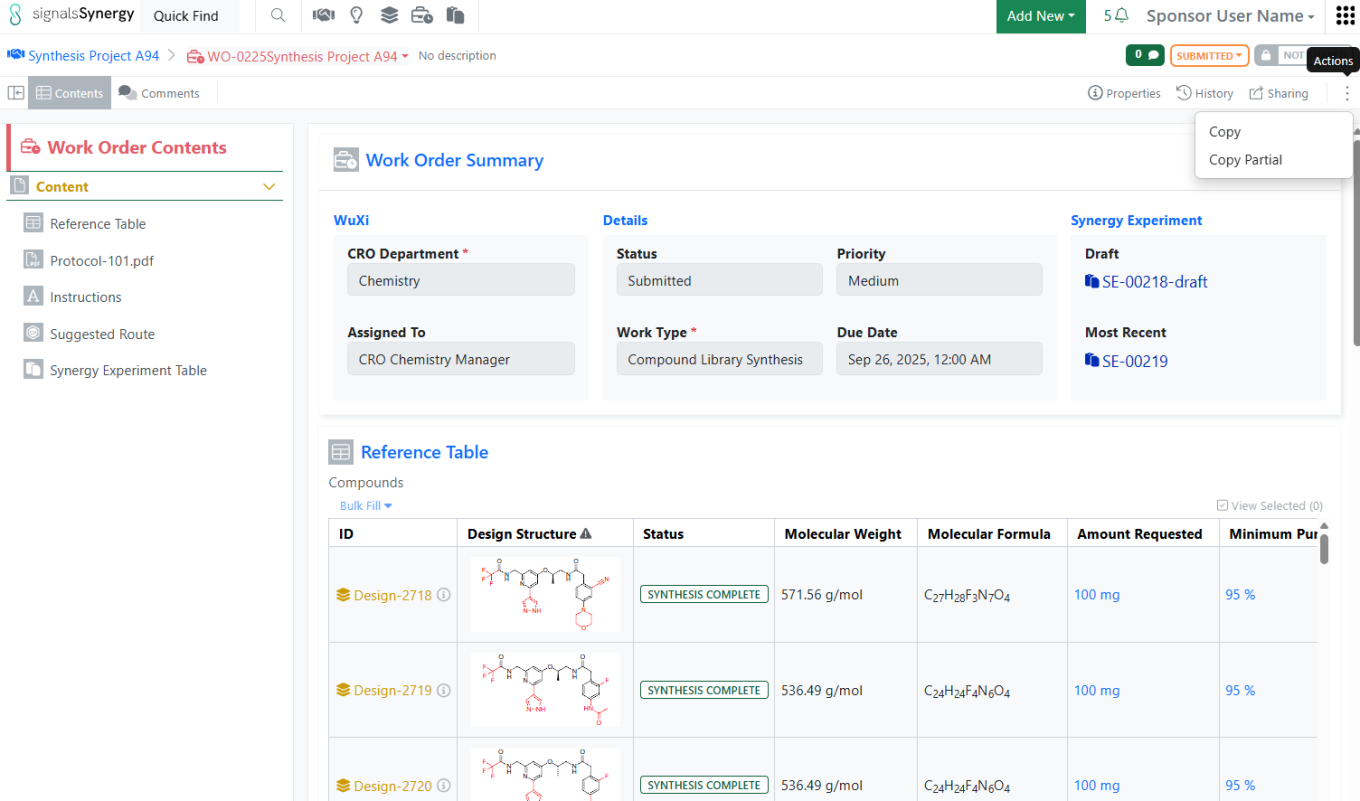
Task: Click the History button
Action: [x=1205, y=93]
